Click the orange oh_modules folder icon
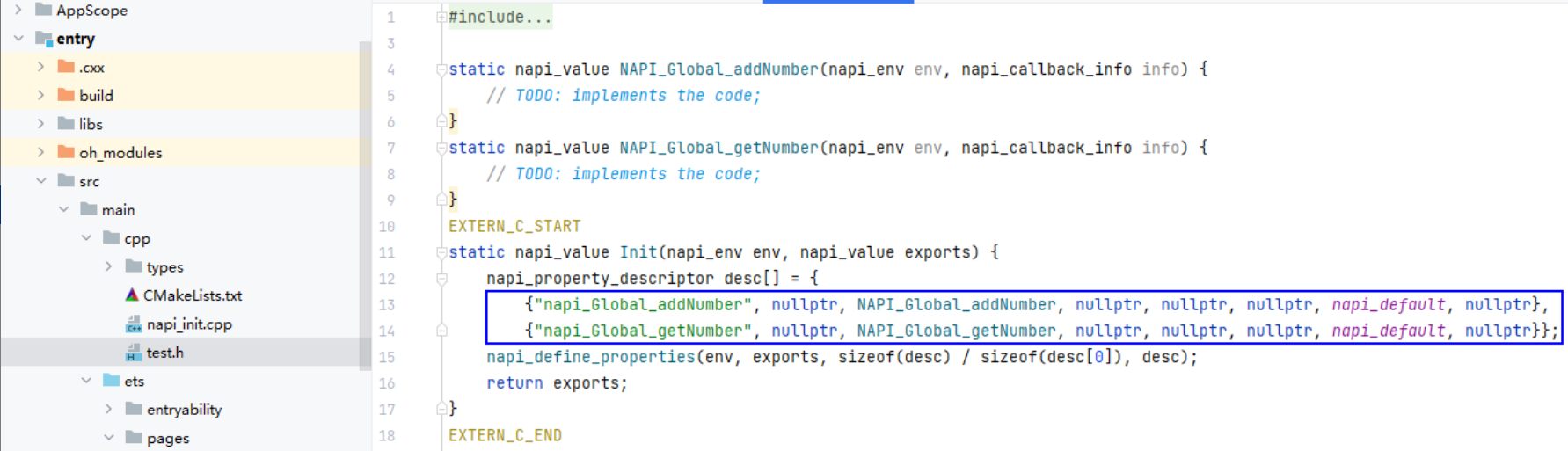The image size is (1568, 451). [x=66, y=152]
